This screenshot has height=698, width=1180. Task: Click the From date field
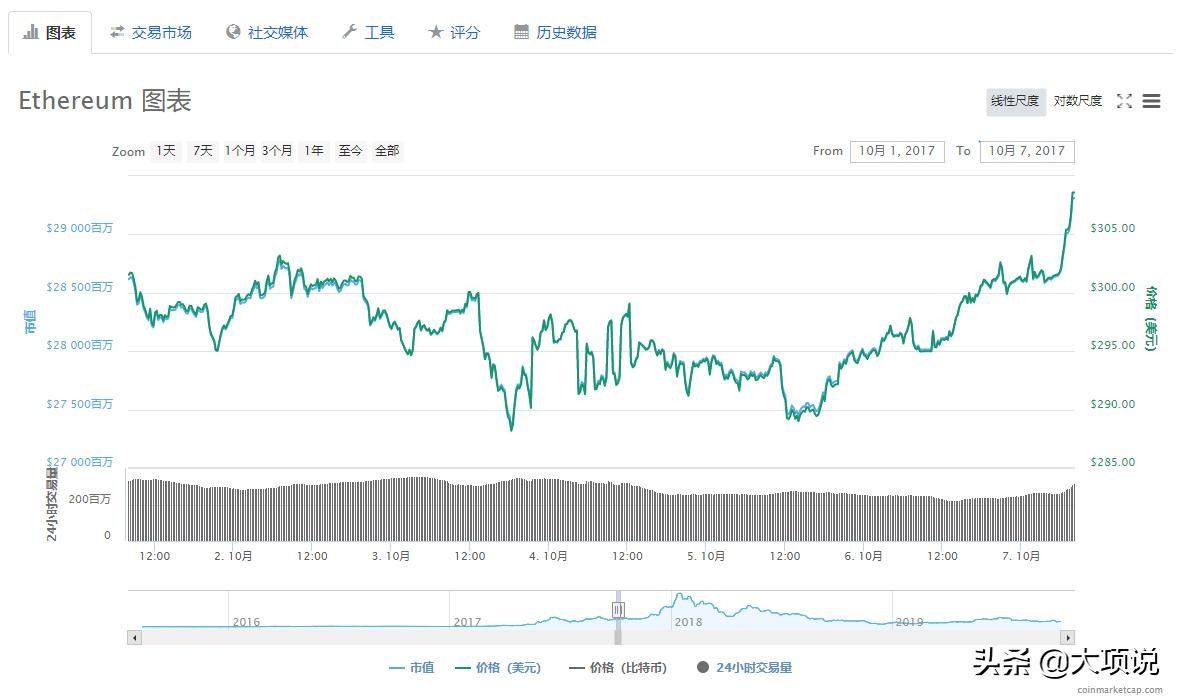tap(897, 151)
